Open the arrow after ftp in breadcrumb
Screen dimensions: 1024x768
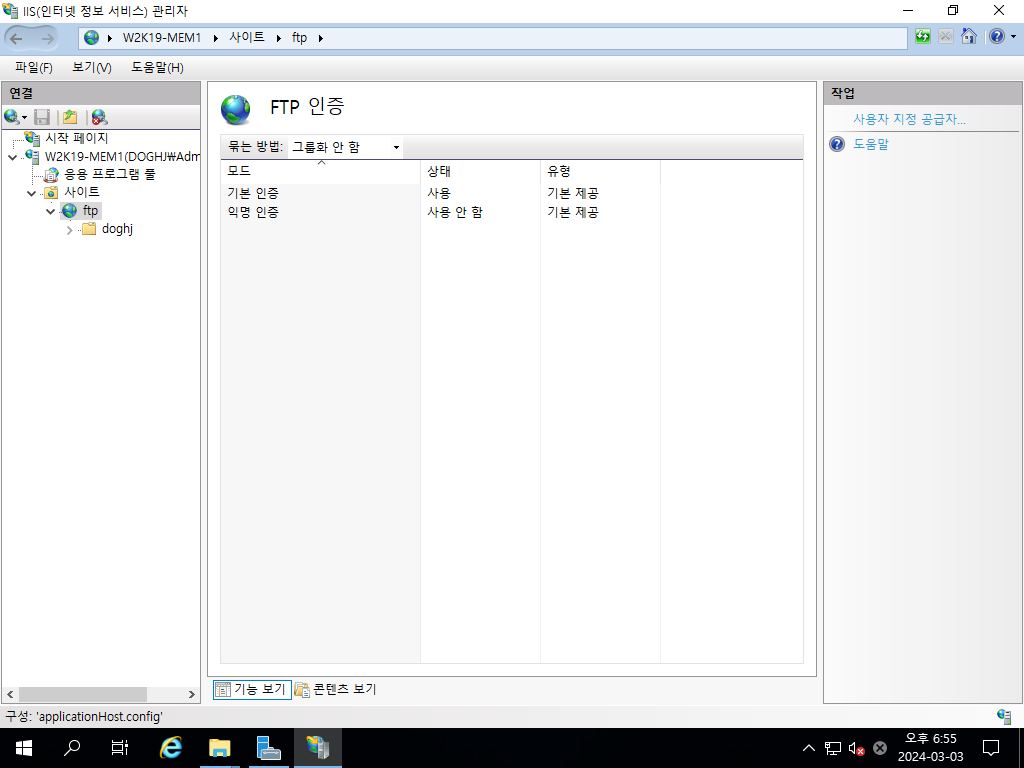point(321,38)
